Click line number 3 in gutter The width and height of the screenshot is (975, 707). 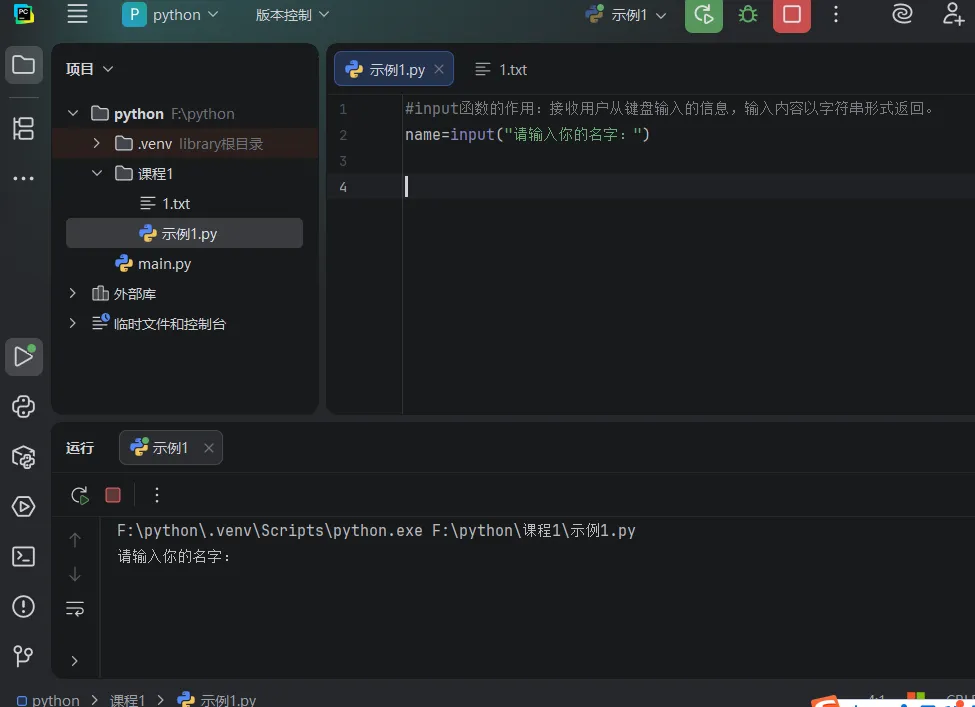click(x=343, y=161)
